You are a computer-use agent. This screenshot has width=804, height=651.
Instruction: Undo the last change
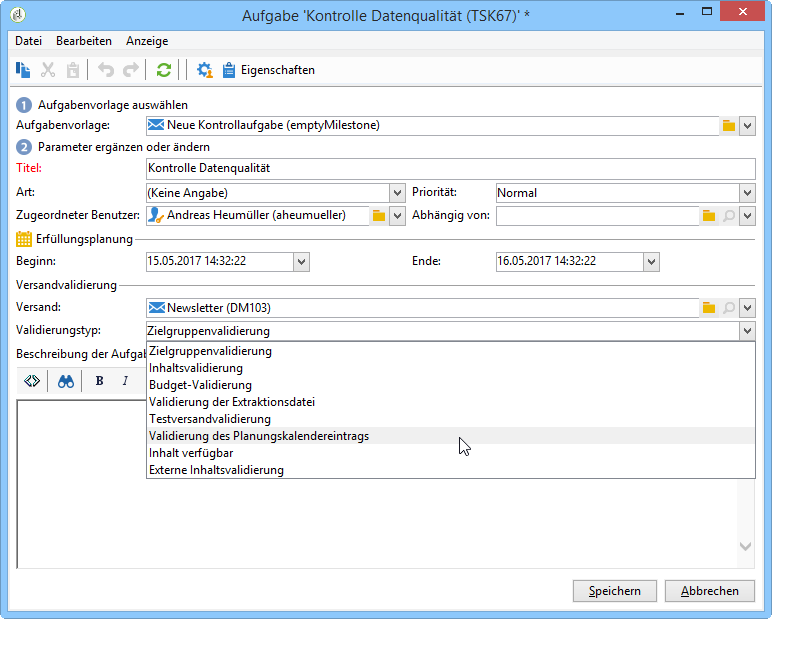pos(106,70)
